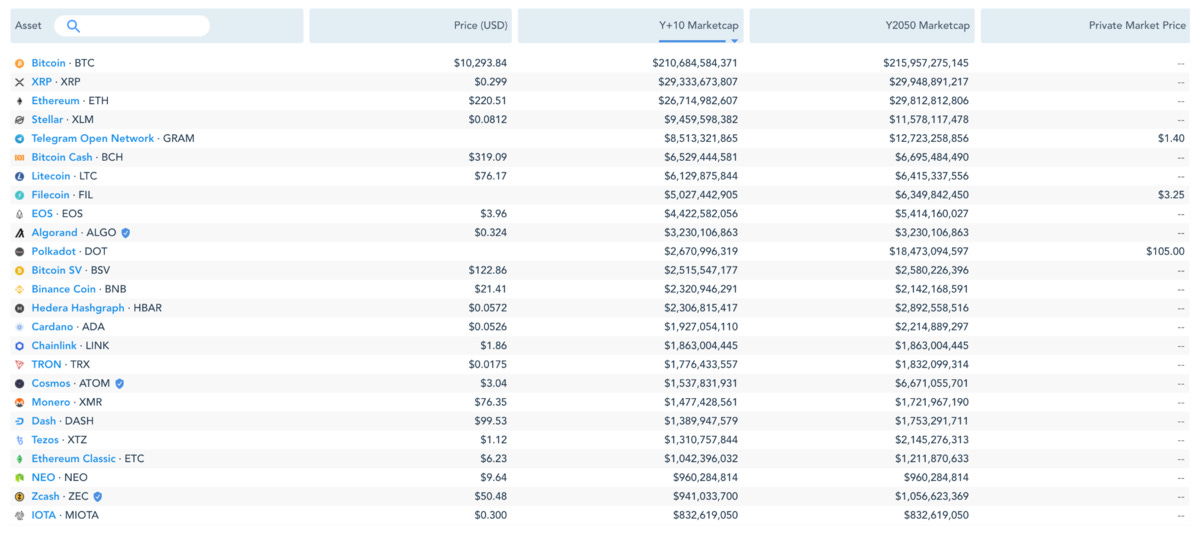Select Zcash price $50.48

coord(491,496)
